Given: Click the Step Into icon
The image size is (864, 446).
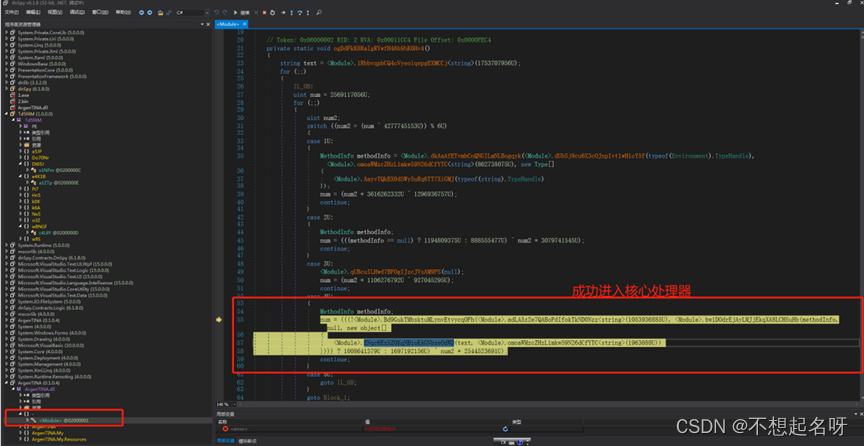Looking at the screenshot, I should [291, 12].
